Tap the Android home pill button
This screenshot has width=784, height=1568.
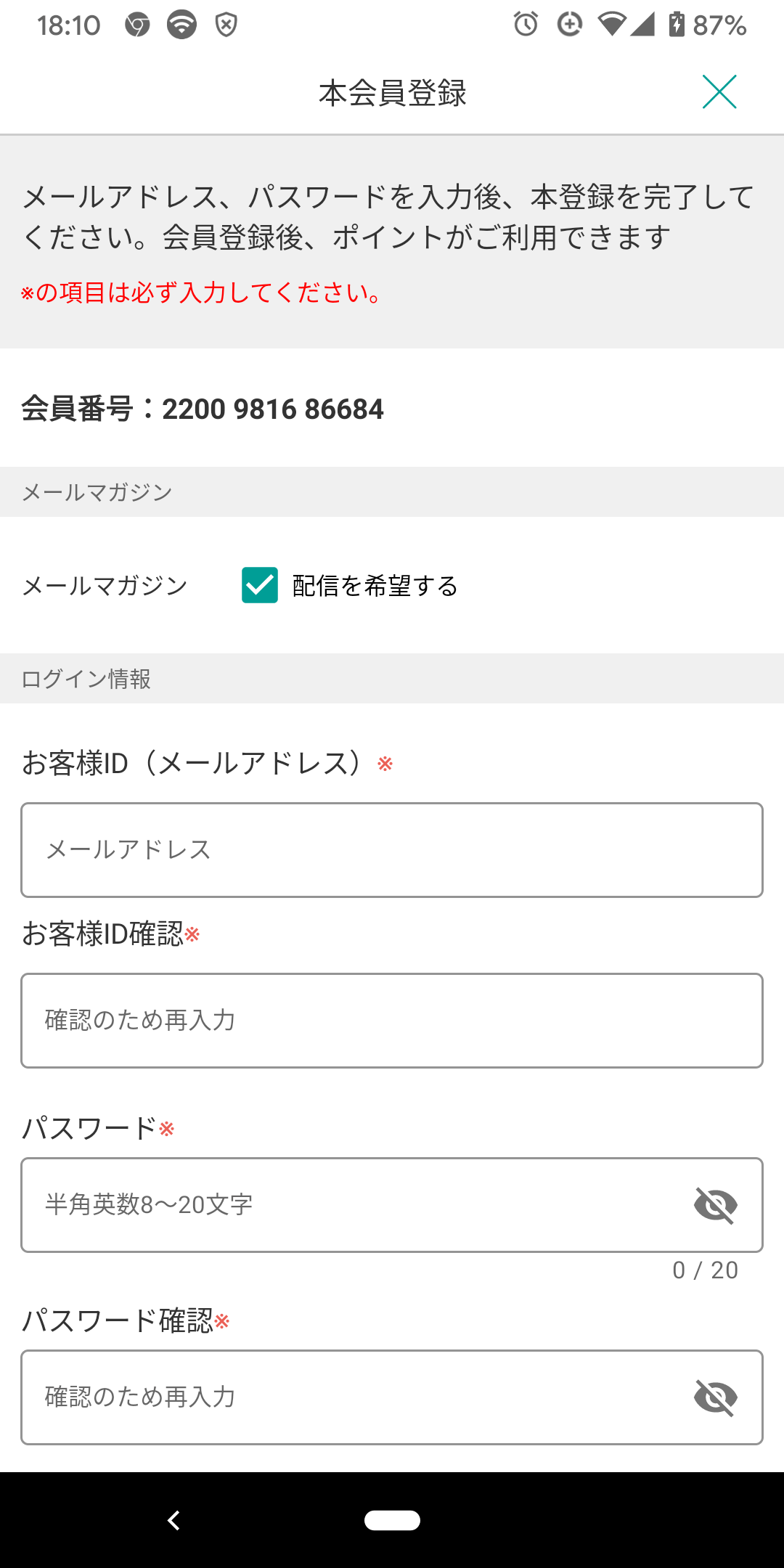[x=392, y=1520]
